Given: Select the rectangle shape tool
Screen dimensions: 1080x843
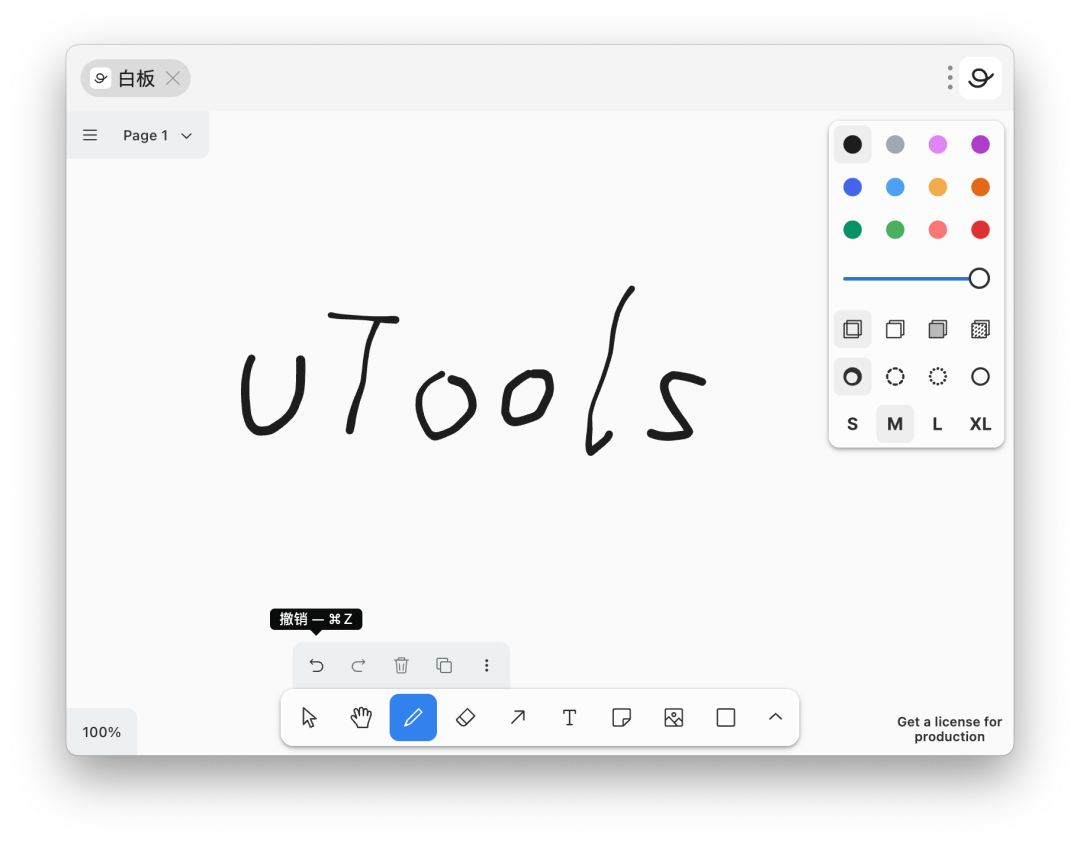Looking at the screenshot, I should [x=725, y=718].
